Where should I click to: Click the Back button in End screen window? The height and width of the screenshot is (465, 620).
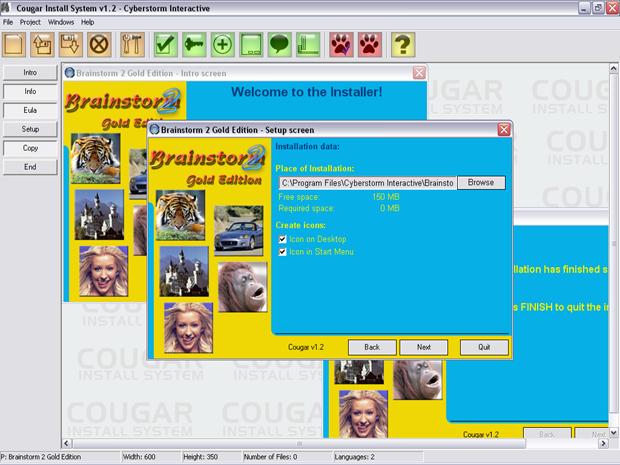click(547, 433)
